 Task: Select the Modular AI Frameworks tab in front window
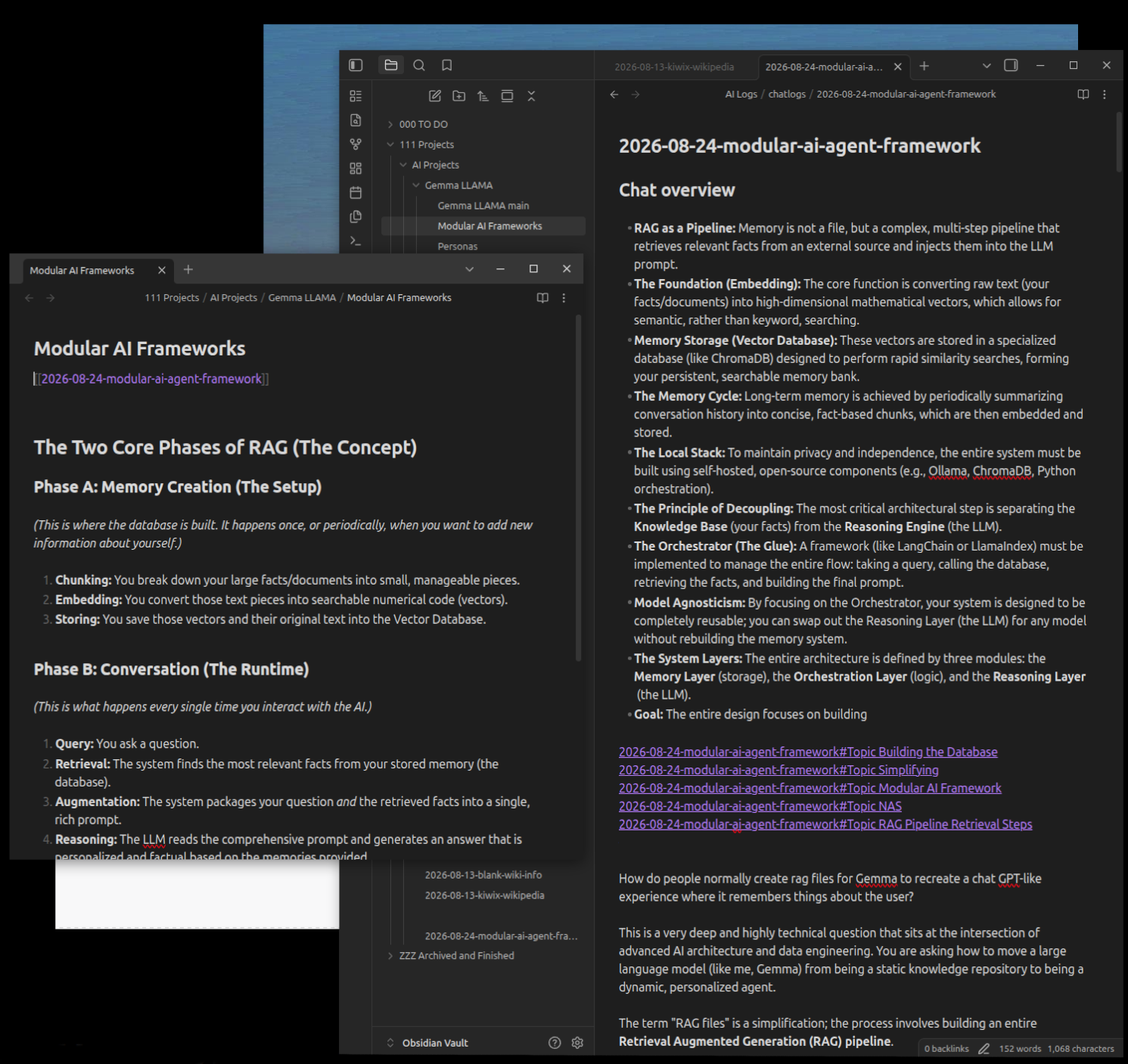(82, 270)
